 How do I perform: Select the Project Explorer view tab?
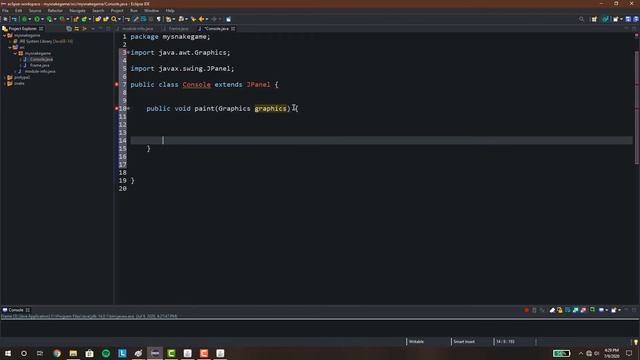click(22, 29)
